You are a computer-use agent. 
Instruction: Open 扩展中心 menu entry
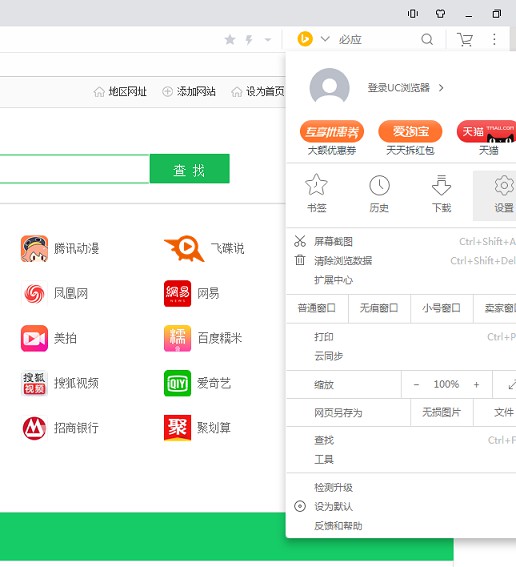tap(333, 280)
